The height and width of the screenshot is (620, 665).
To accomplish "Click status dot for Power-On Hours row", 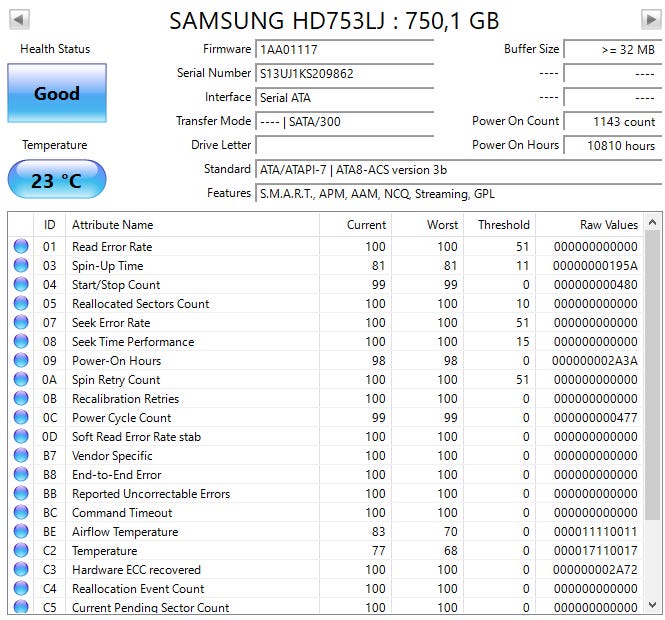I will pyautogui.click(x=21, y=360).
